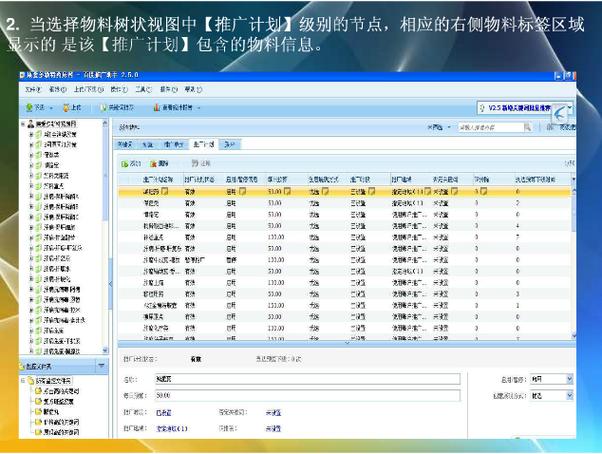
Task: Open the 文件 menu
Action: coord(33,89)
